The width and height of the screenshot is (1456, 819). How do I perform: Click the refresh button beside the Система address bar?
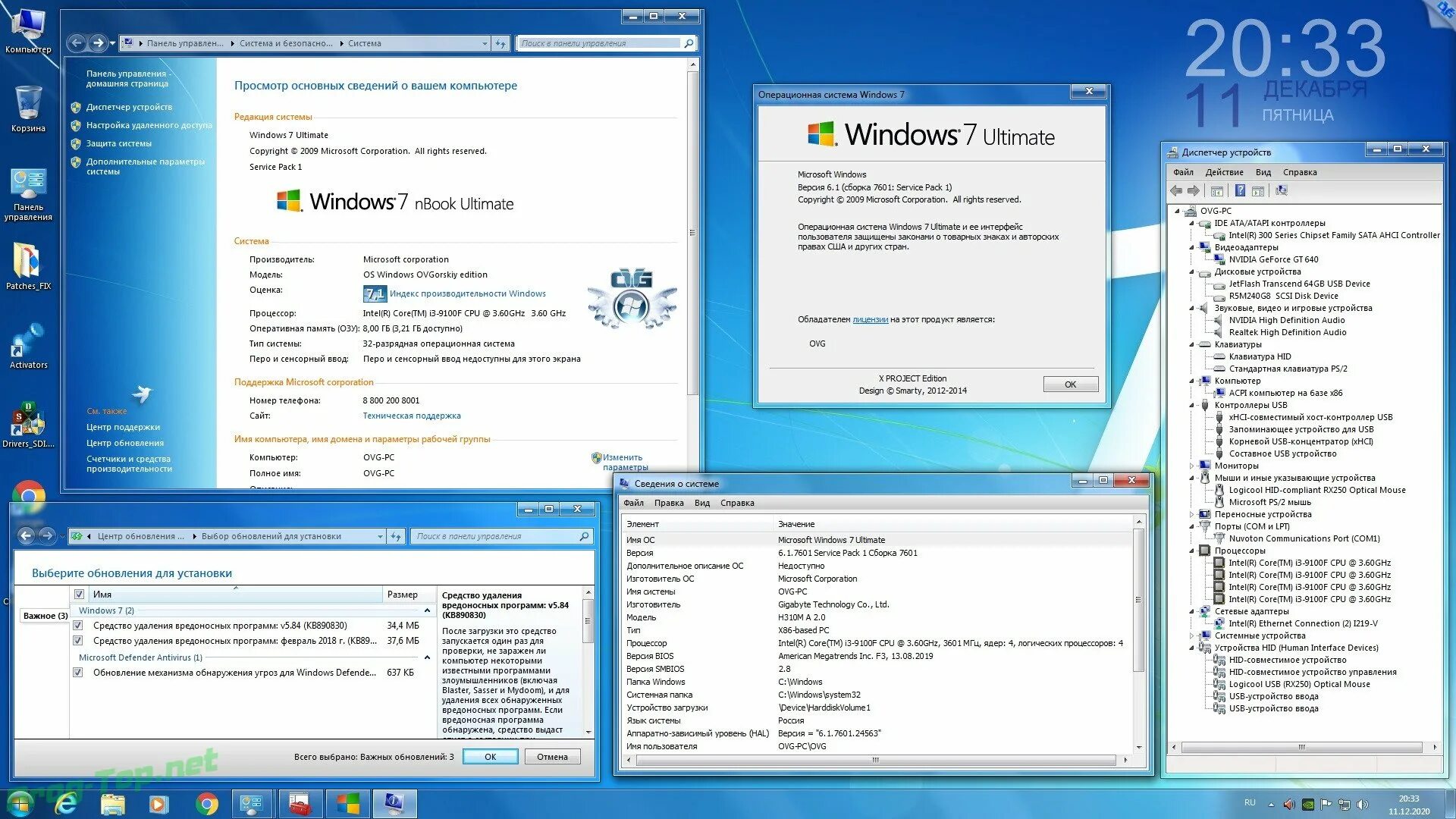(500, 44)
